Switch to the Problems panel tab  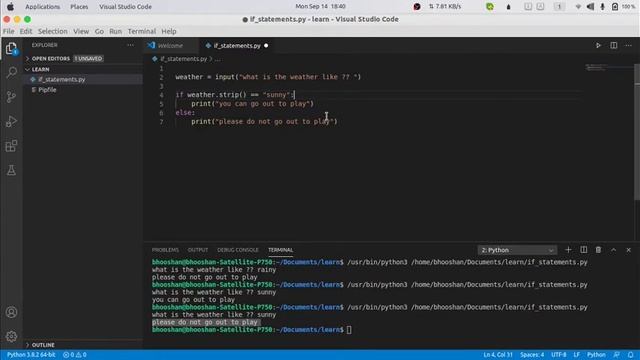[165, 250]
